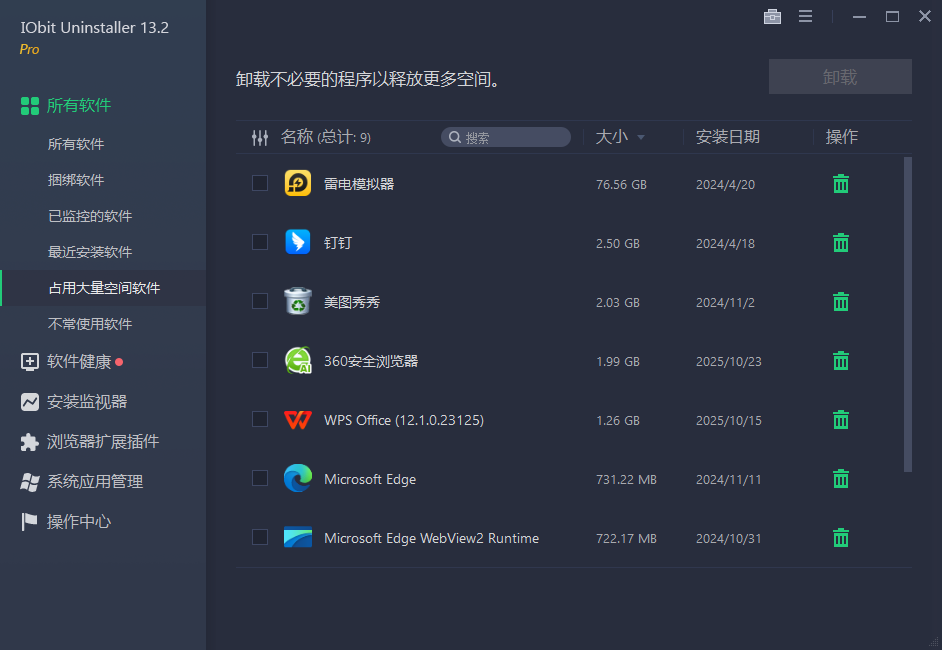Open the hamburger options menu
The width and height of the screenshot is (942, 650).
tap(805, 17)
